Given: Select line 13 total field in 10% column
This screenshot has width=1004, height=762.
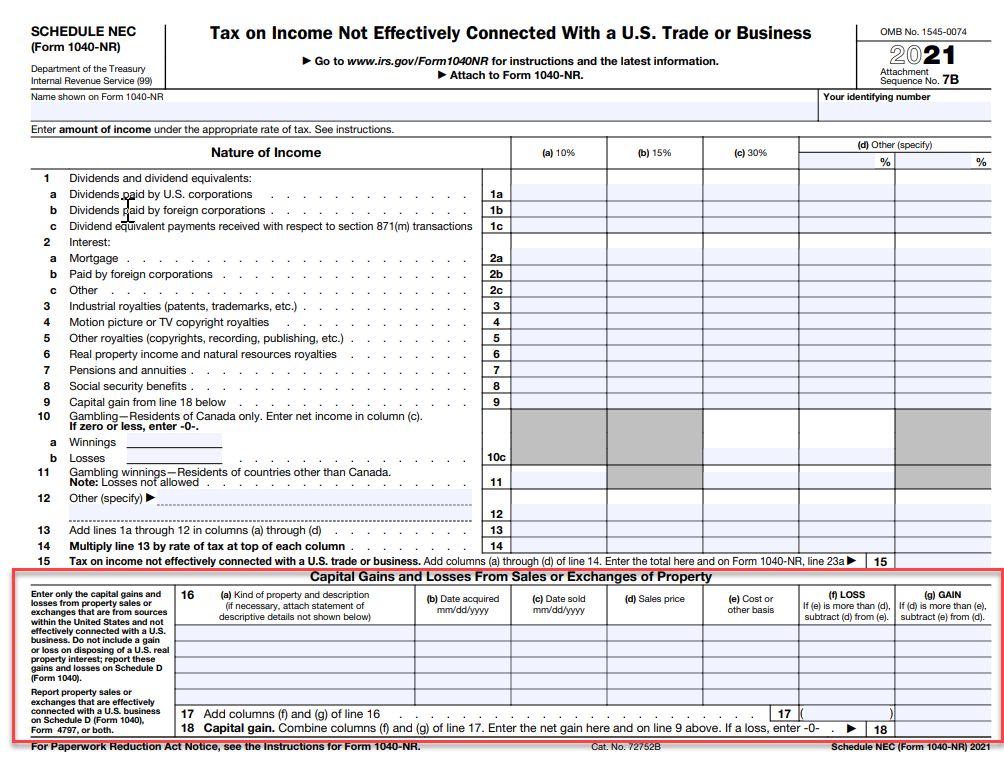Looking at the screenshot, I should 559,529.
